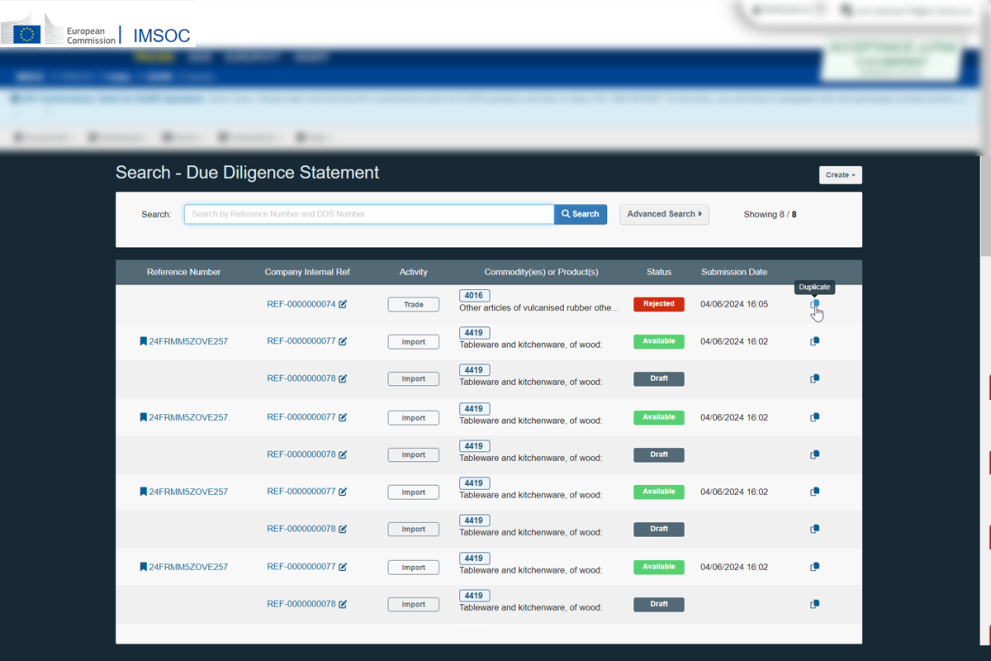Click the edit icon beside REF-0000000074
The image size is (991, 661).
[x=343, y=304]
